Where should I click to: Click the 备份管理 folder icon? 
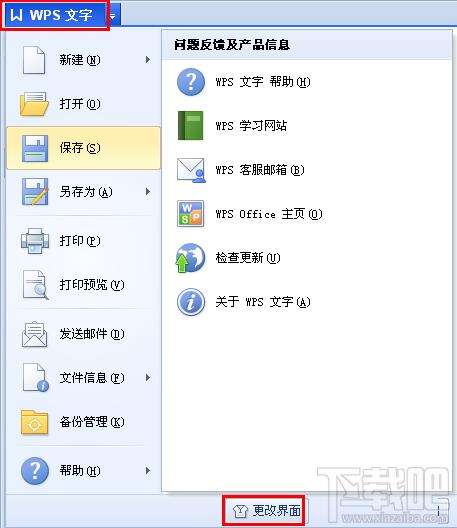click(x=34, y=422)
